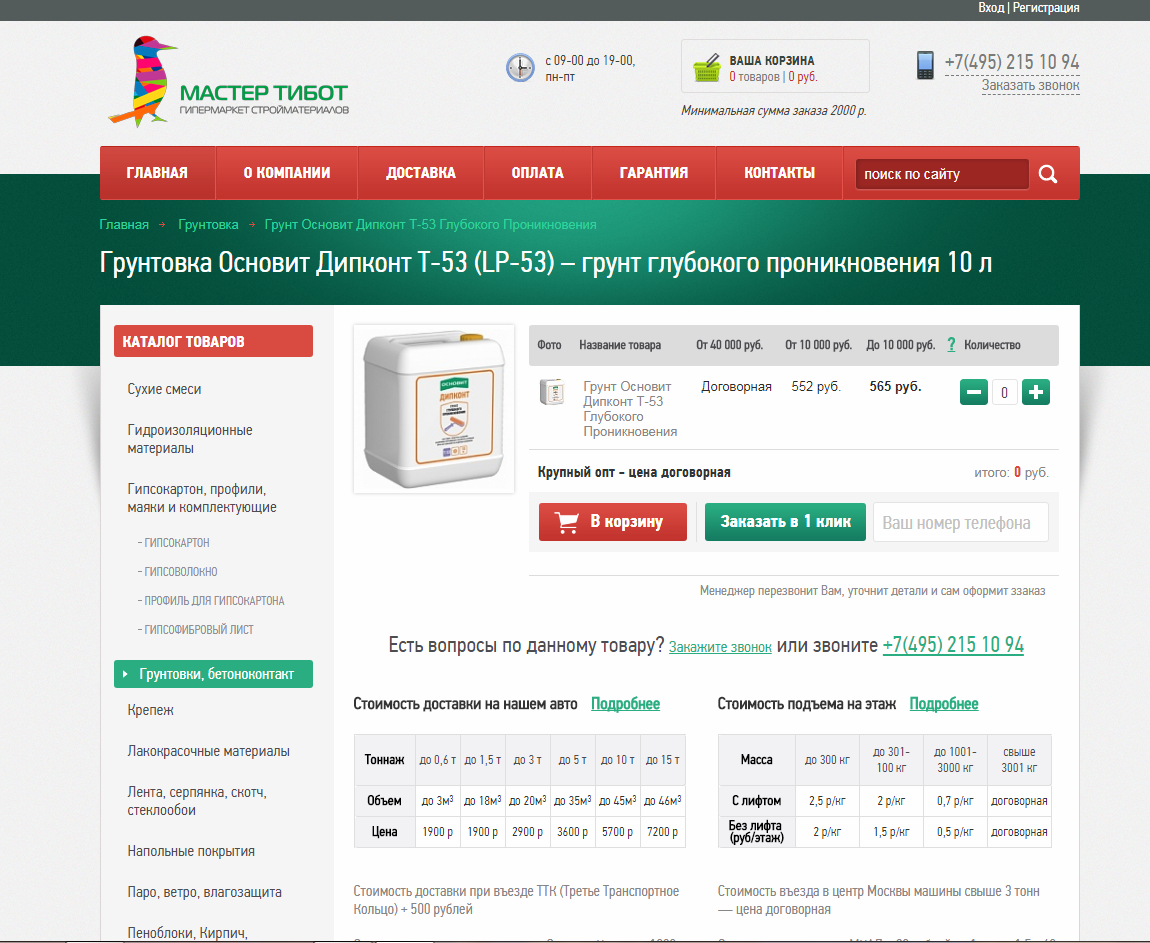Focus the поиск по сайту search field
The width and height of the screenshot is (1150, 943).
942,174
